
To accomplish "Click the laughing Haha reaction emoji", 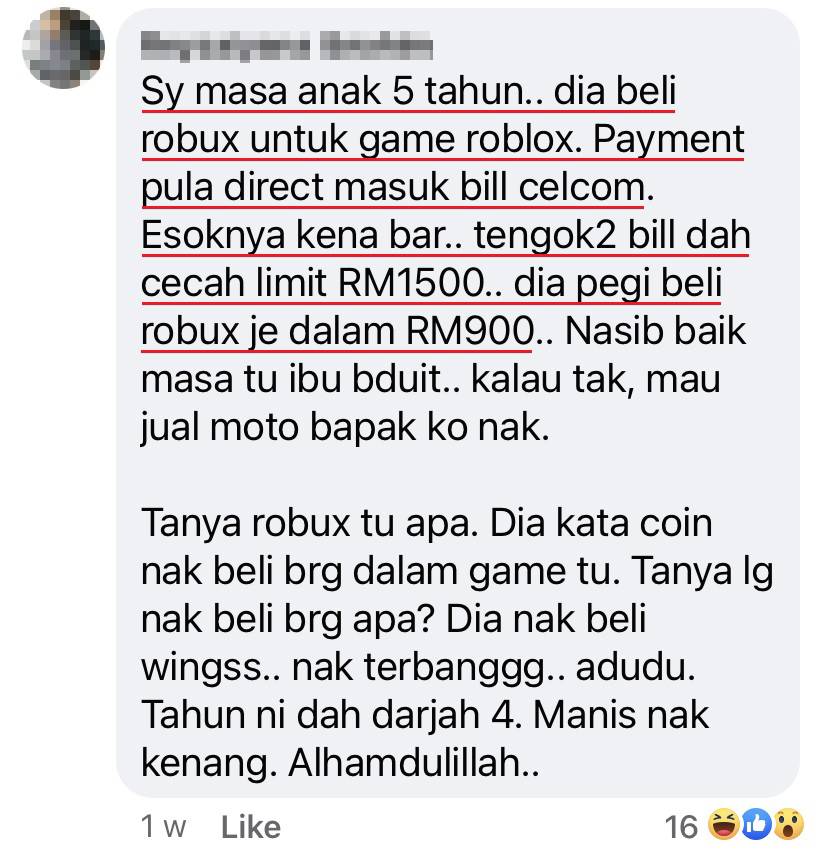I will point(724,824).
